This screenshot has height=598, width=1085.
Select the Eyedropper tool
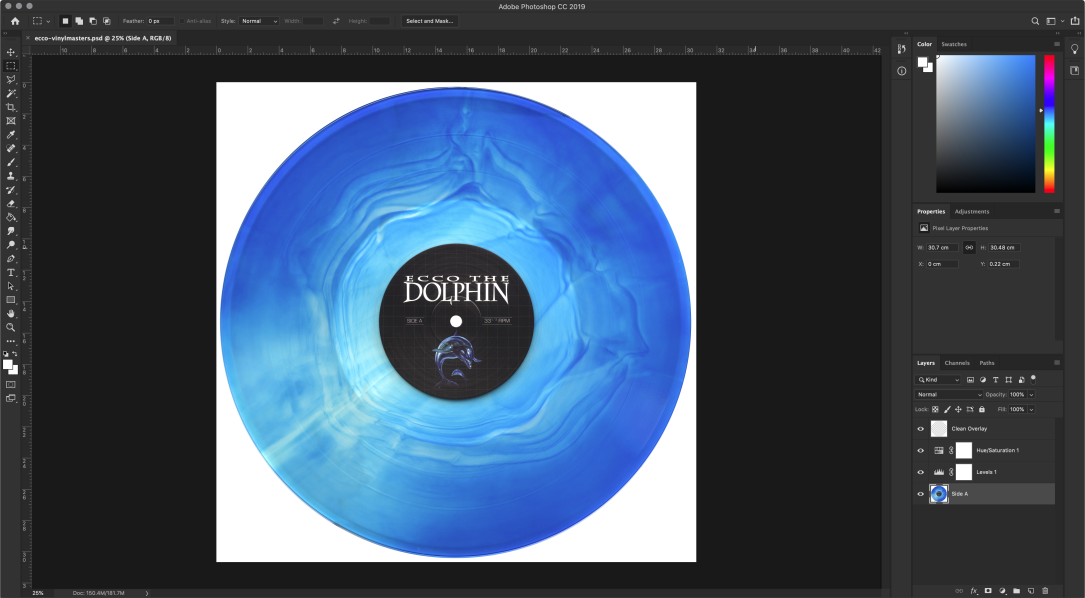coord(11,134)
